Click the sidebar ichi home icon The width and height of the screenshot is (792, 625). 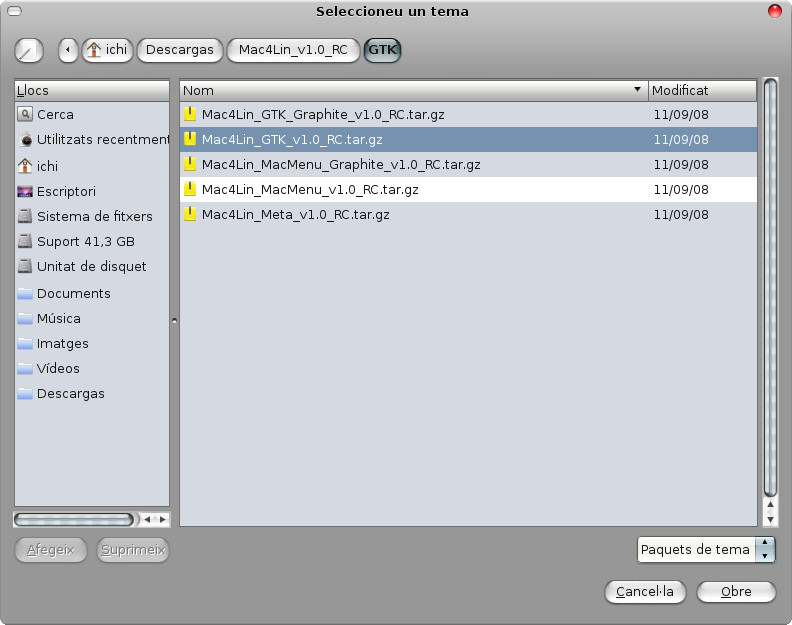click(x=25, y=165)
